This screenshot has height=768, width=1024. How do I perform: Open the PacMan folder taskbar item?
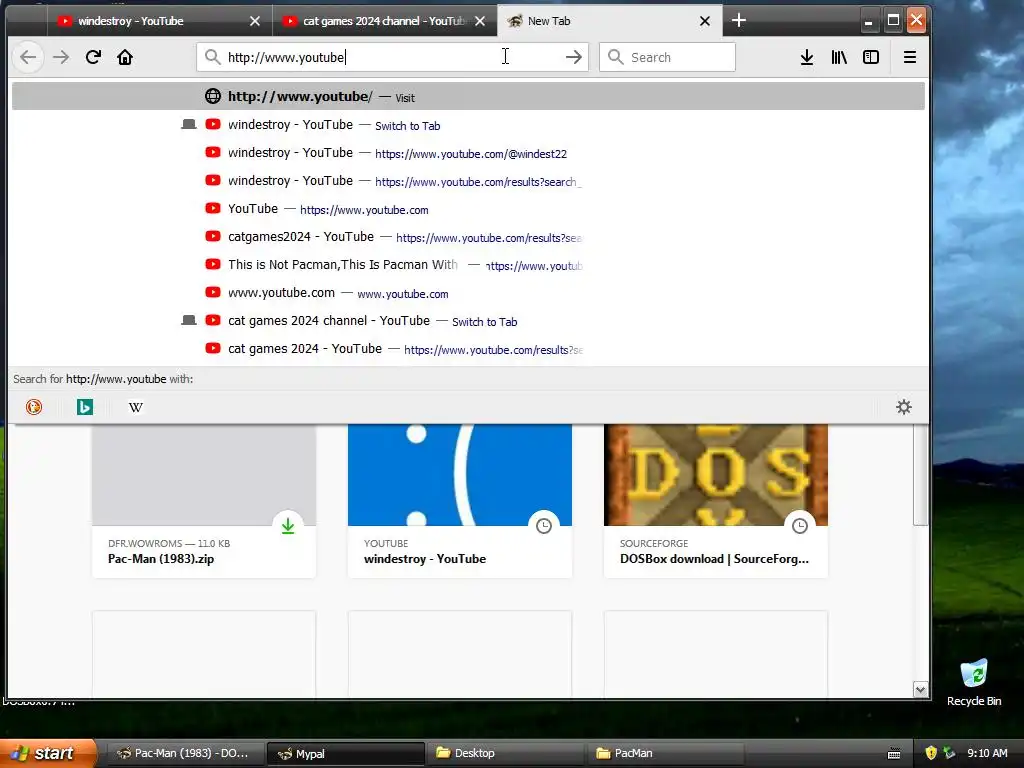667,753
